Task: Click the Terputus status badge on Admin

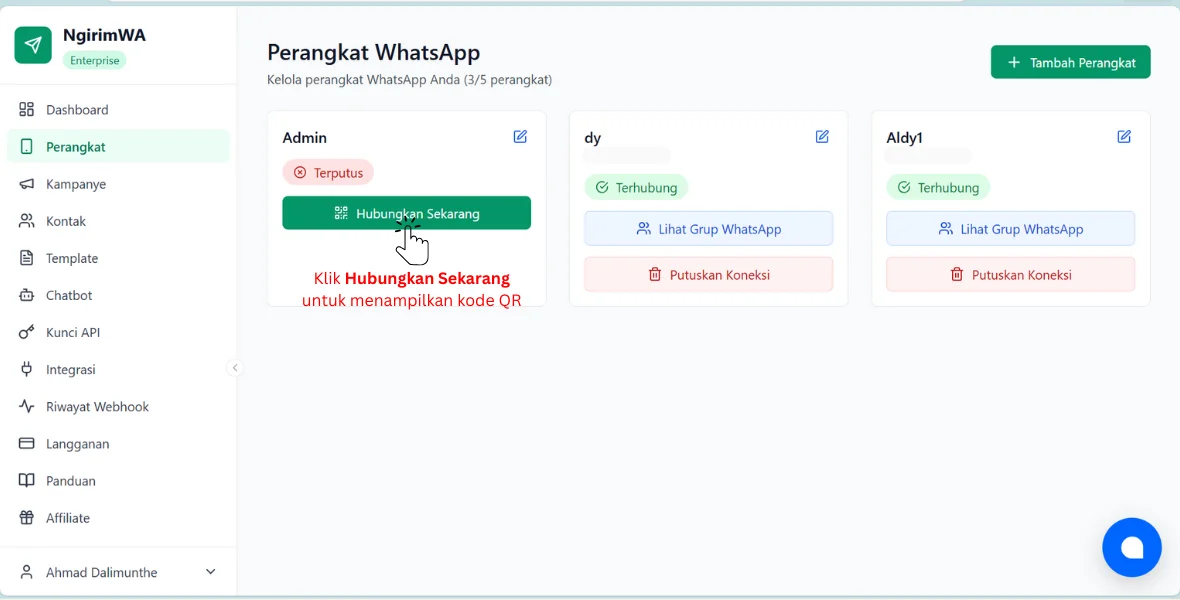Action: (328, 172)
